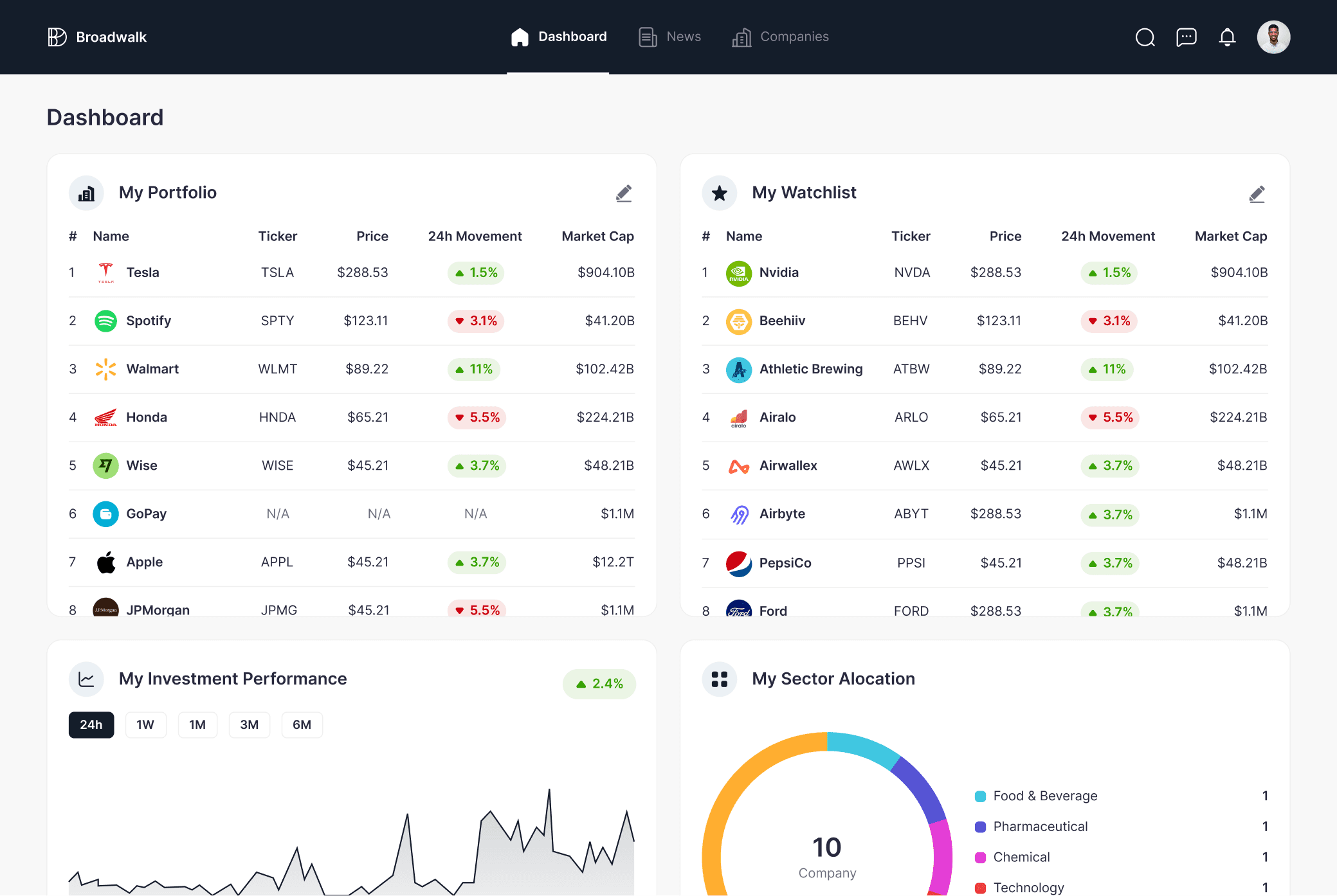Image resolution: width=1337 pixels, height=896 pixels.
Task: Click Honda's $224.21B market cap
Action: coord(605,417)
